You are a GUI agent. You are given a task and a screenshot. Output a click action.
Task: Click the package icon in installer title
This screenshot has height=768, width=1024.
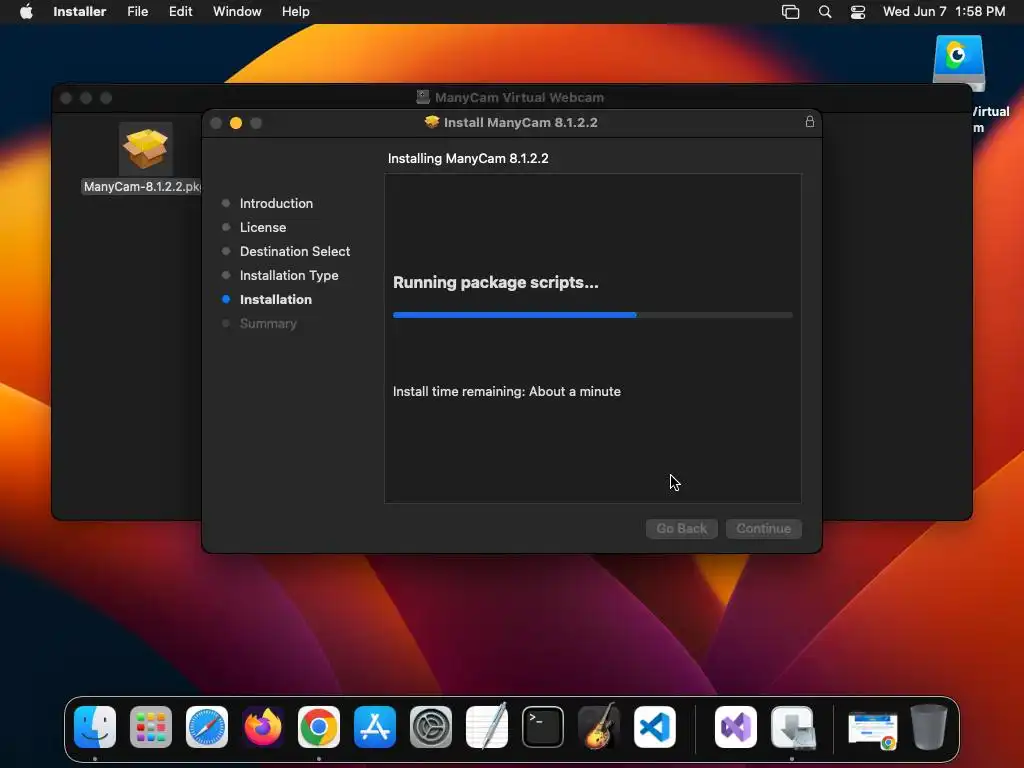click(x=432, y=122)
